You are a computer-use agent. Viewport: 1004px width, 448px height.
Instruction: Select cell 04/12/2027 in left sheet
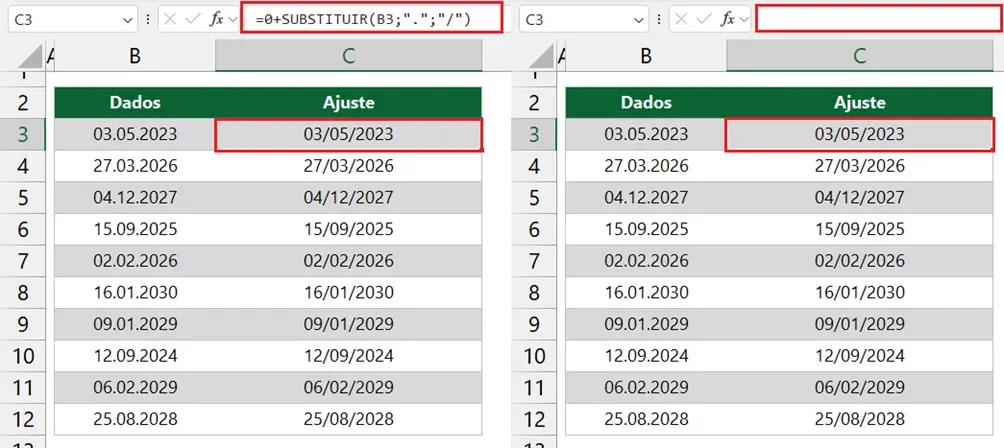pyautogui.click(x=348, y=198)
